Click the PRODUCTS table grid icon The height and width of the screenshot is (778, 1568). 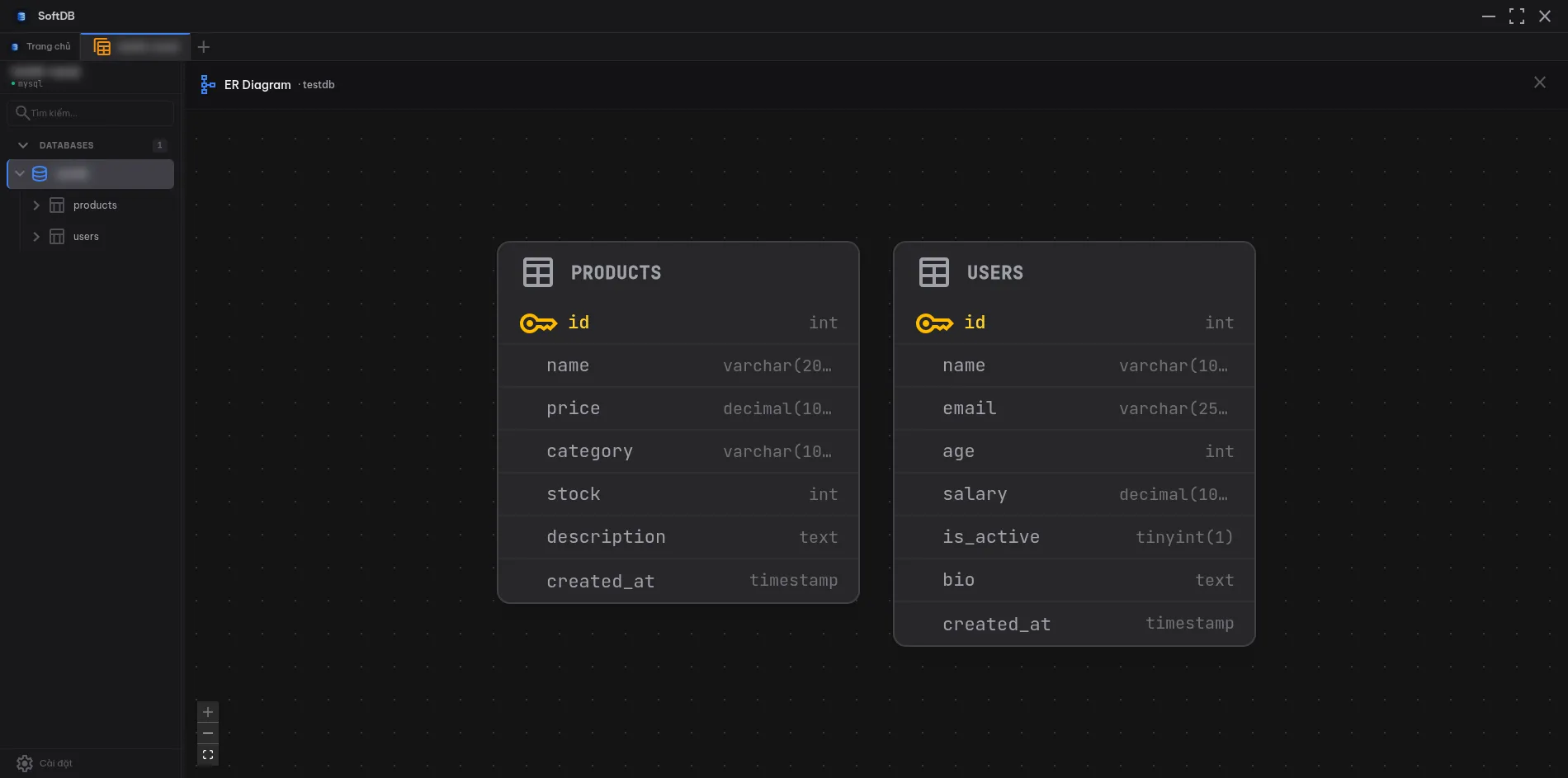pyautogui.click(x=538, y=272)
